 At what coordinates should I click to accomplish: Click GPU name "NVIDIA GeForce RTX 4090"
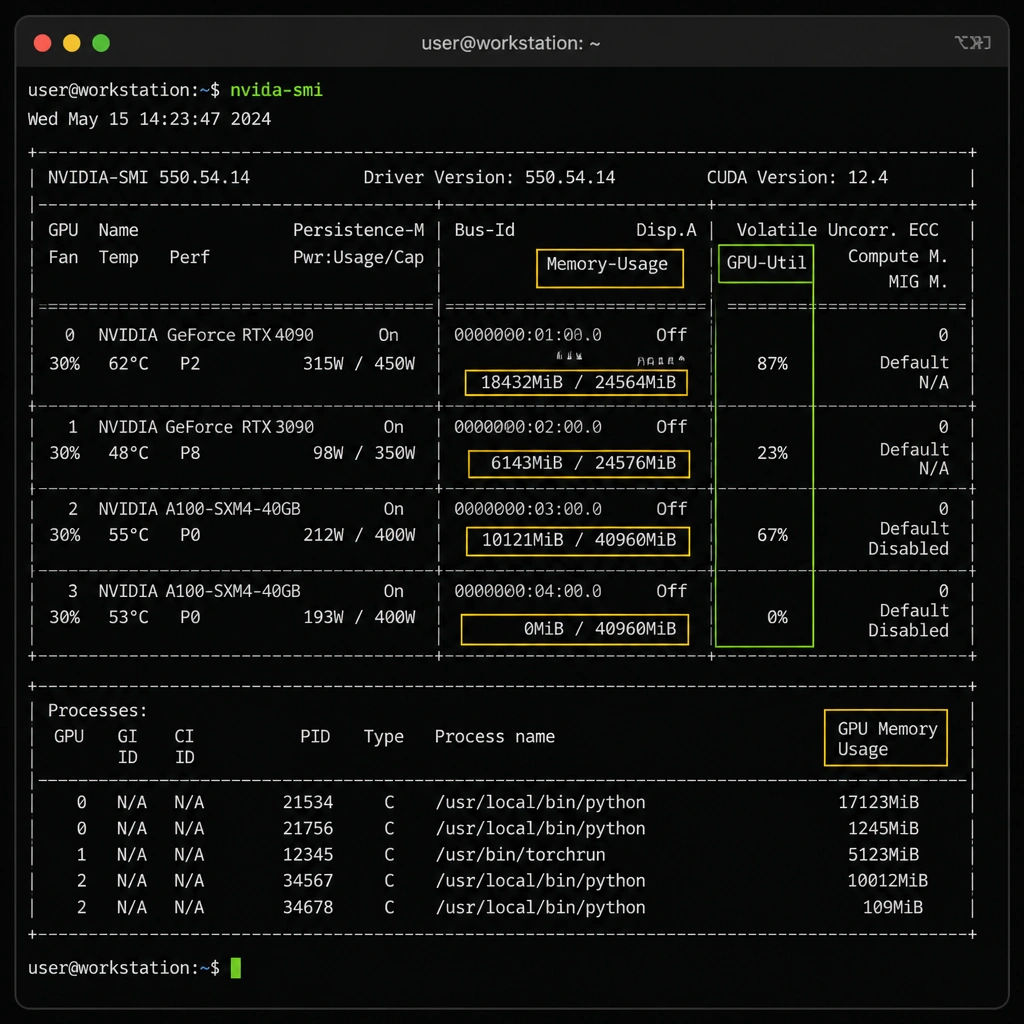(206, 335)
